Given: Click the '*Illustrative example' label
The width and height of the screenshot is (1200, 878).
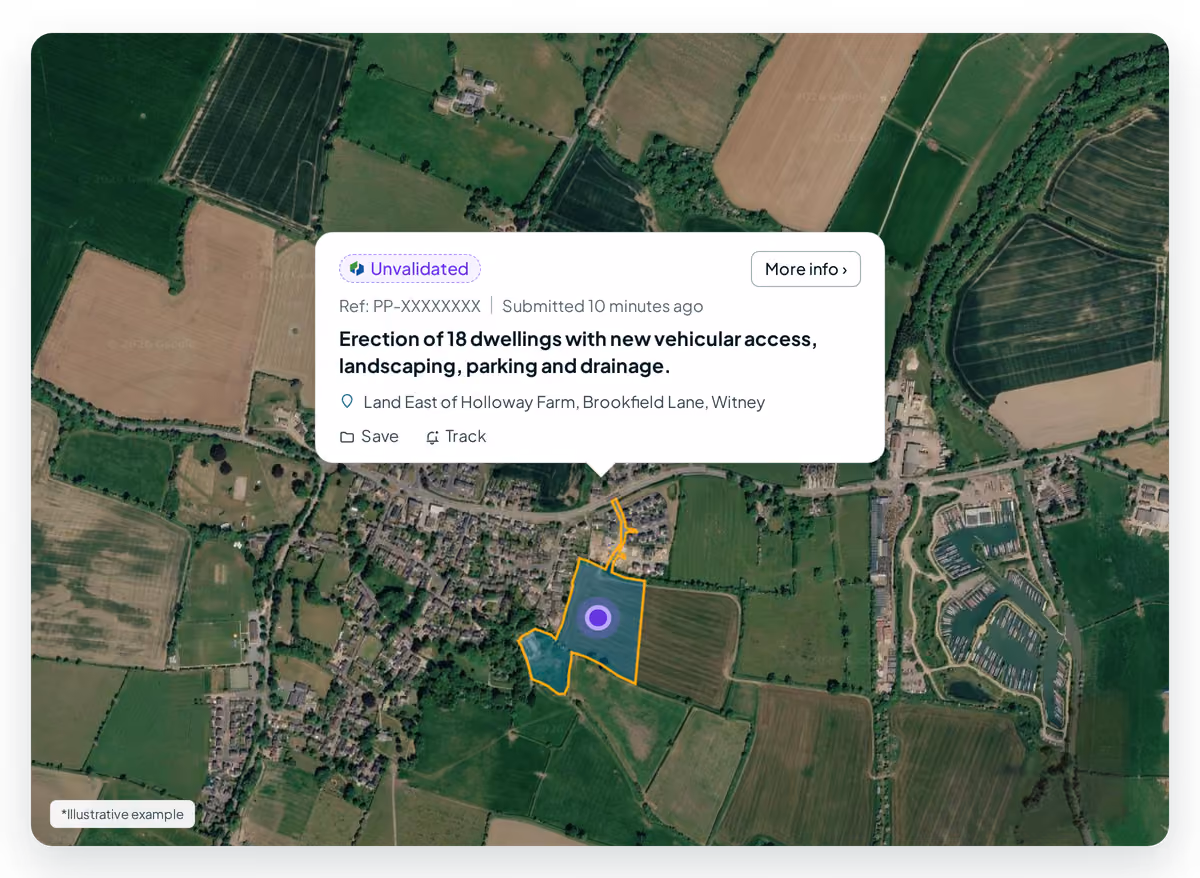Looking at the screenshot, I should click(x=122, y=814).
